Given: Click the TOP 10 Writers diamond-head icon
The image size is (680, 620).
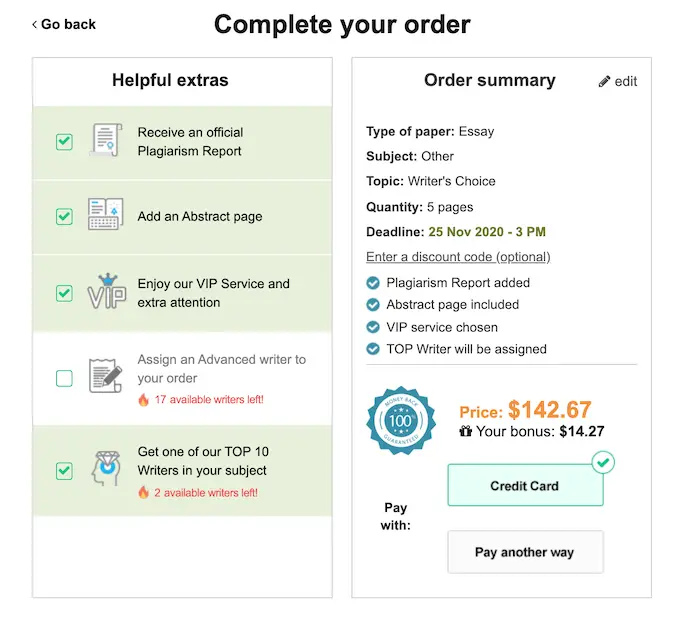Looking at the screenshot, I should pyautogui.click(x=105, y=469).
